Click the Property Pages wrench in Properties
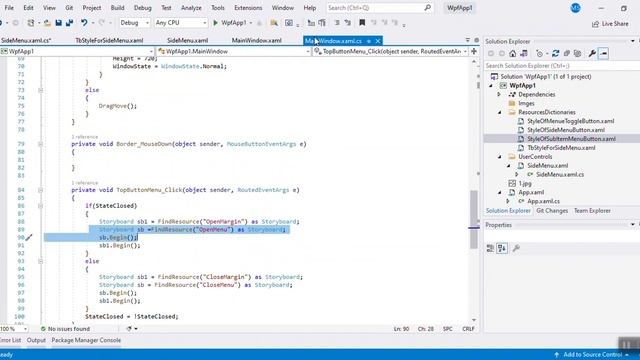This screenshot has height=360, width=640. click(516, 248)
